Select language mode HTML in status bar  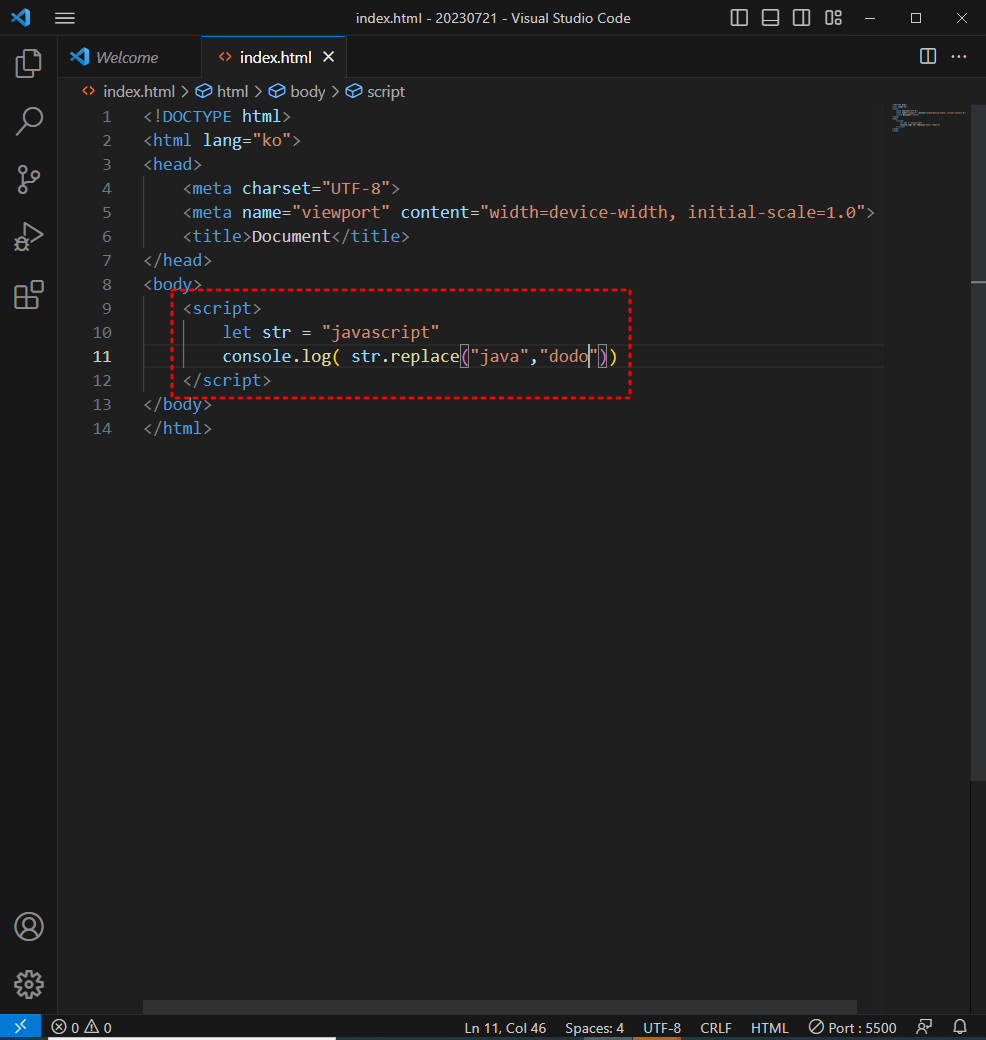(769, 1027)
